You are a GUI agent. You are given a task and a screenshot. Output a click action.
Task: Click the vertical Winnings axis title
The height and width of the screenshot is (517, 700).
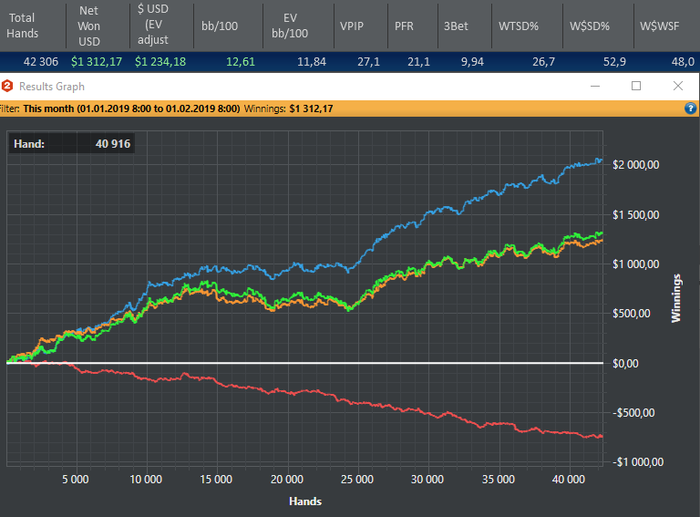click(x=676, y=298)
